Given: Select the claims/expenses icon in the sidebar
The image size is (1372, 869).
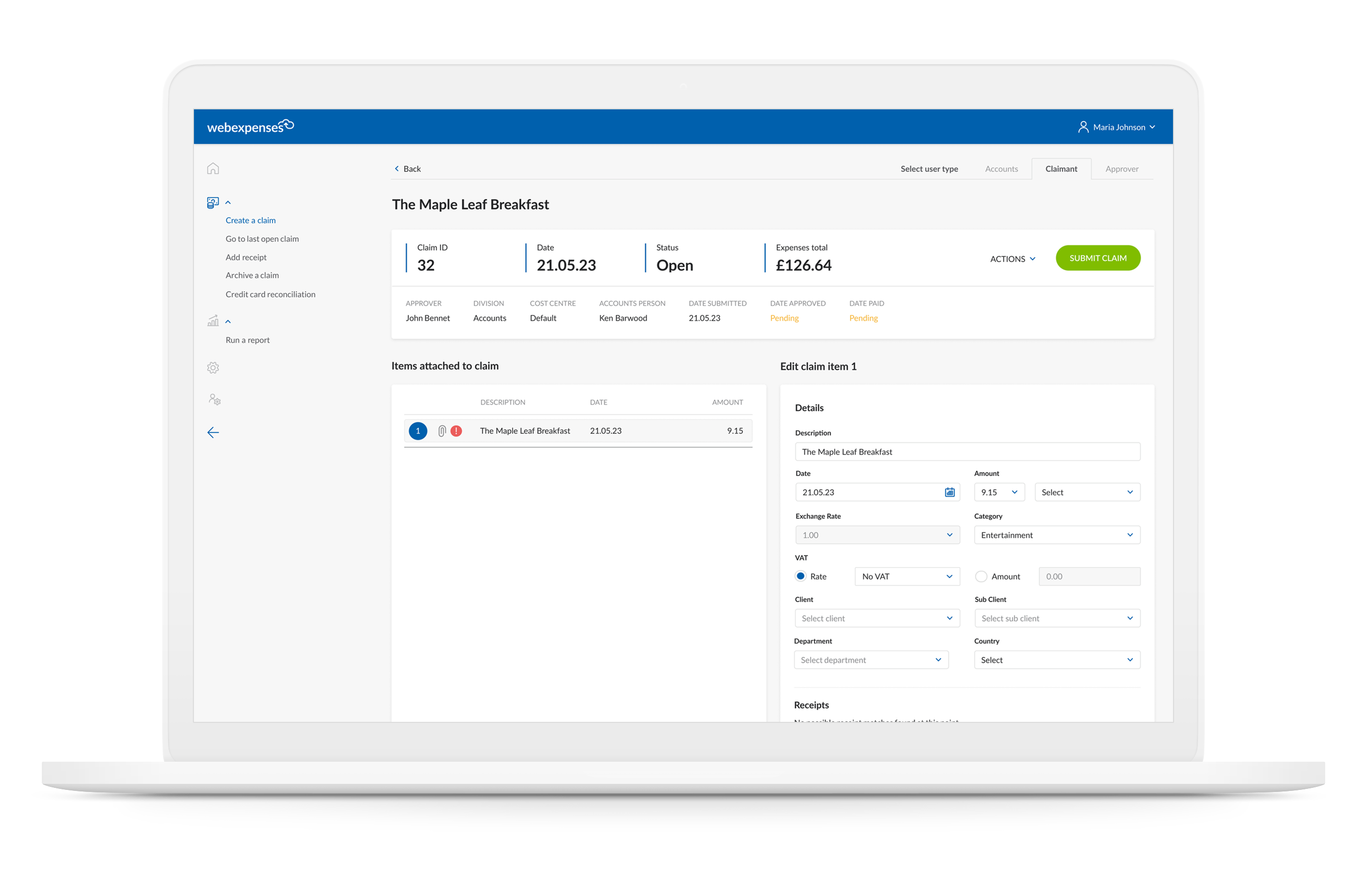Looking at the screenshot, I should (x=212, y=203).
